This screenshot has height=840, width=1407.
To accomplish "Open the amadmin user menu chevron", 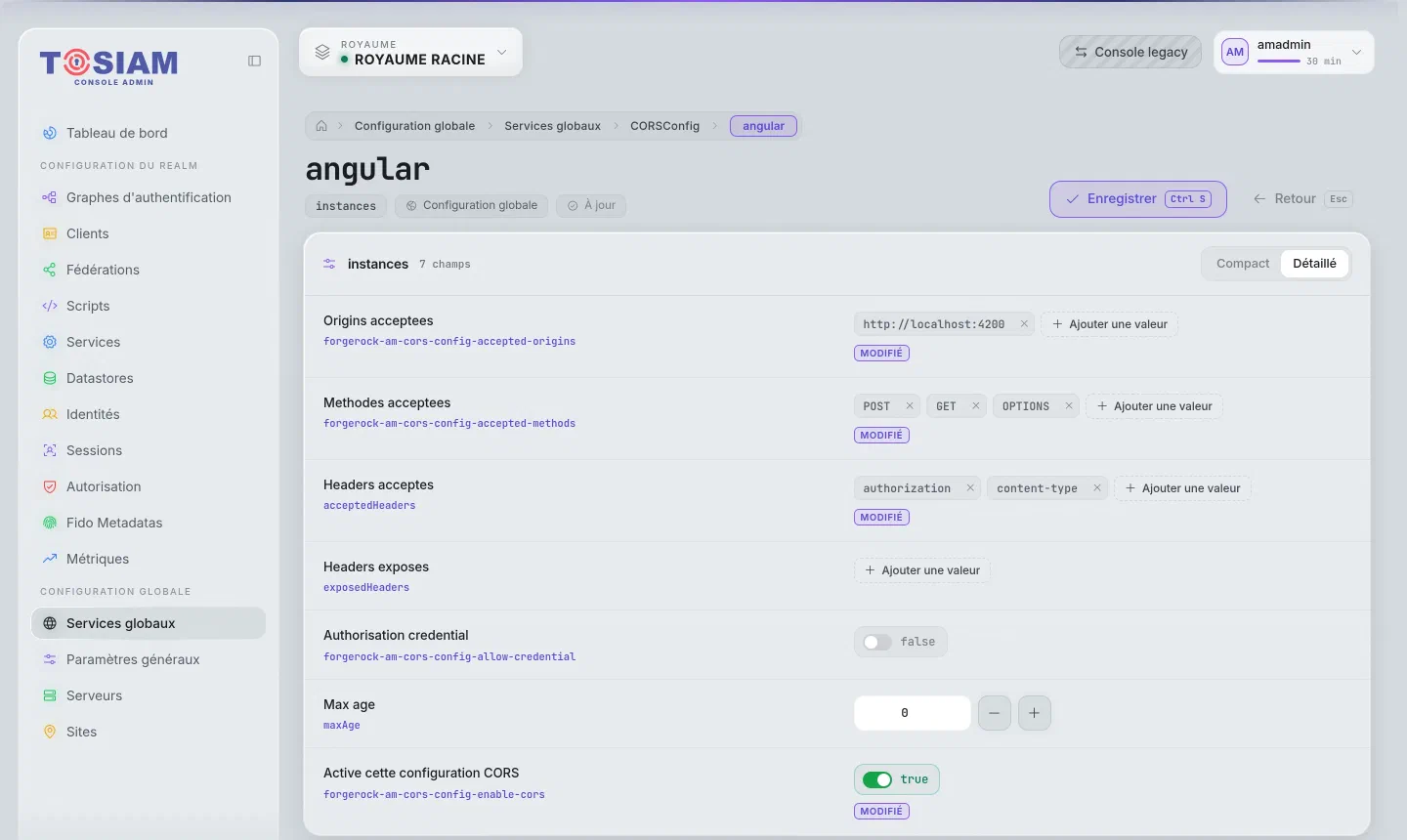I will [x=1356, y=52].
